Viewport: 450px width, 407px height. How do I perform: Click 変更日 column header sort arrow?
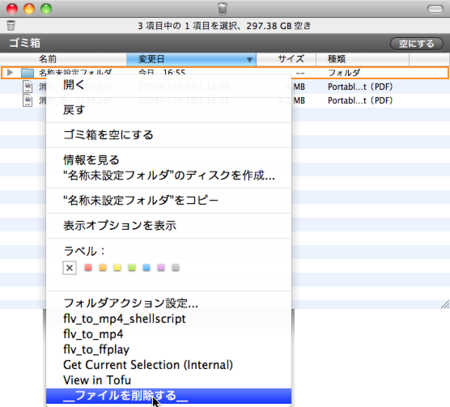click(x=249, y=59)
